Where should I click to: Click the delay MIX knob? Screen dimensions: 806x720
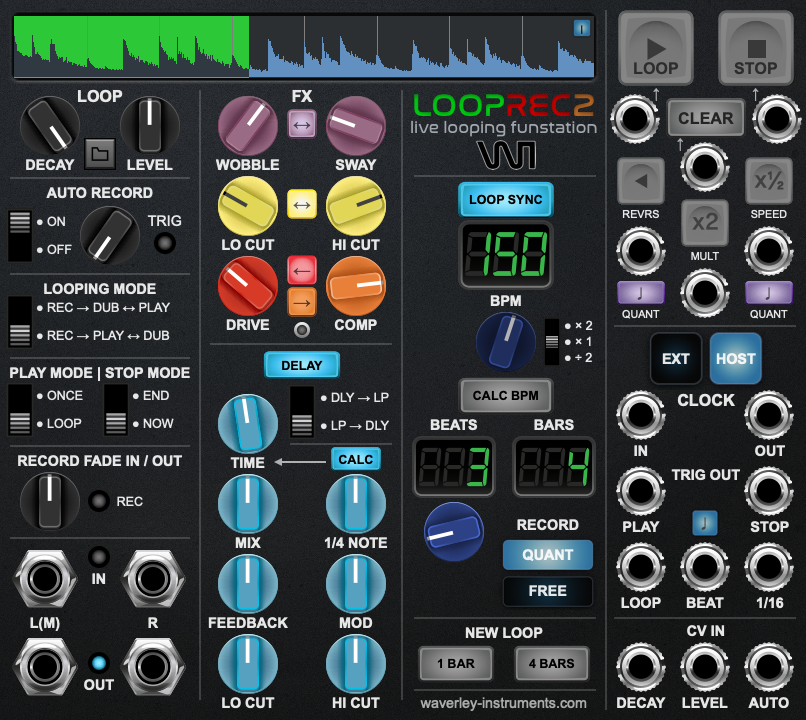[248, 504]
